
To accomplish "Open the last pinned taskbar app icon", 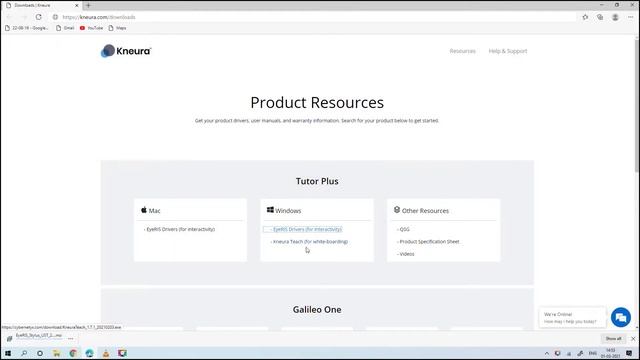I will pyautogui.click(x=122, y=353).
